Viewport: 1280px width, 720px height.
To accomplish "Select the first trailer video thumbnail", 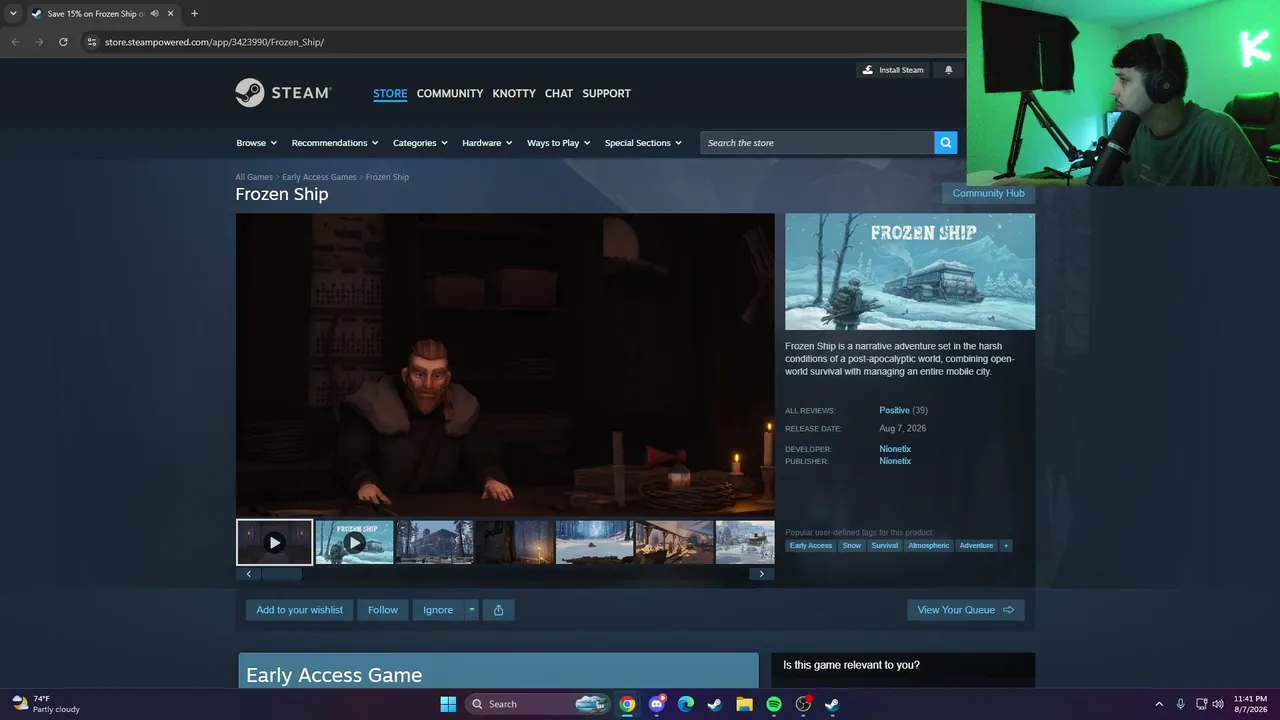I will (x=275, y=542).
